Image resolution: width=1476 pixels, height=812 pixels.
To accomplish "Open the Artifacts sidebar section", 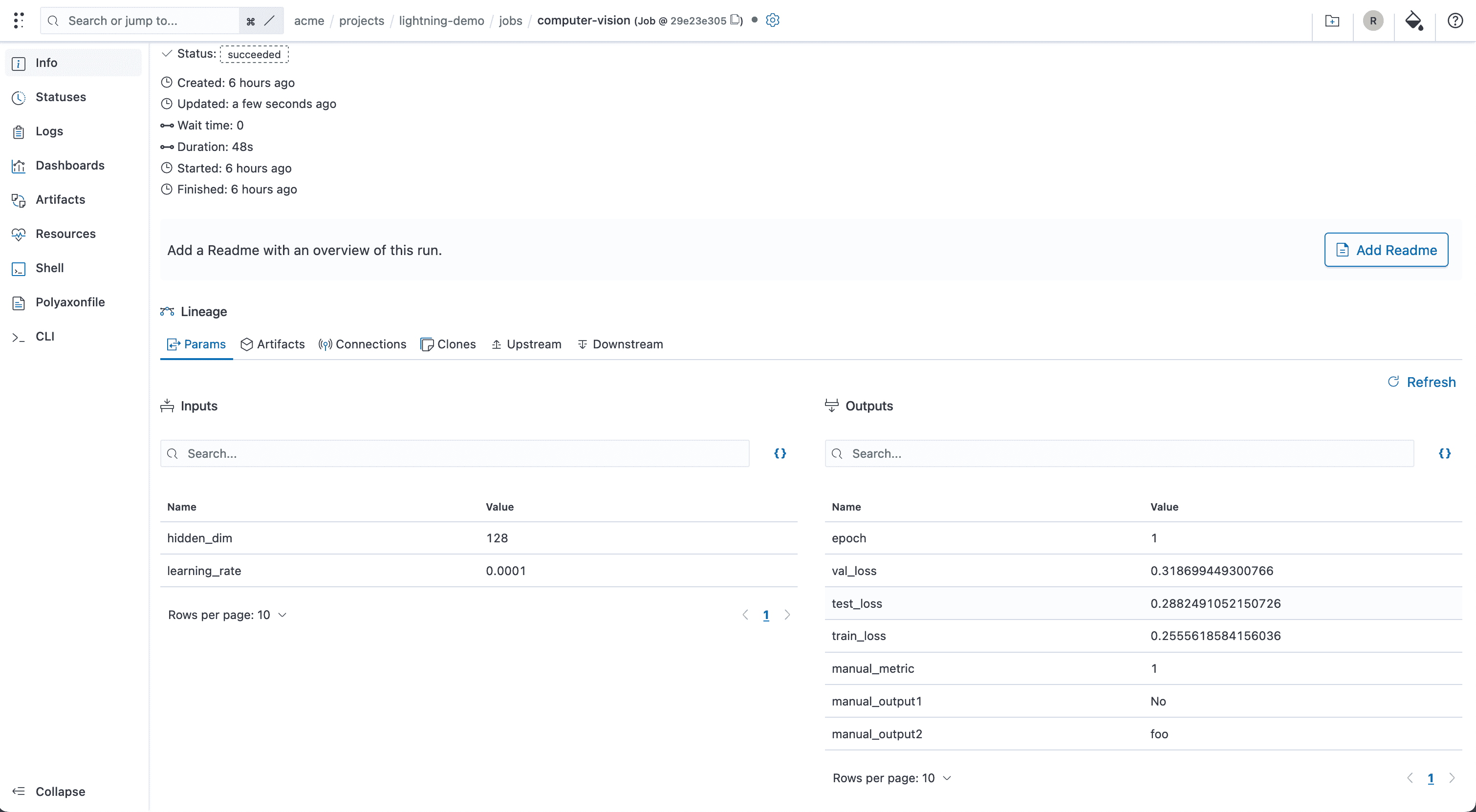I will click(x=60, y=199).
